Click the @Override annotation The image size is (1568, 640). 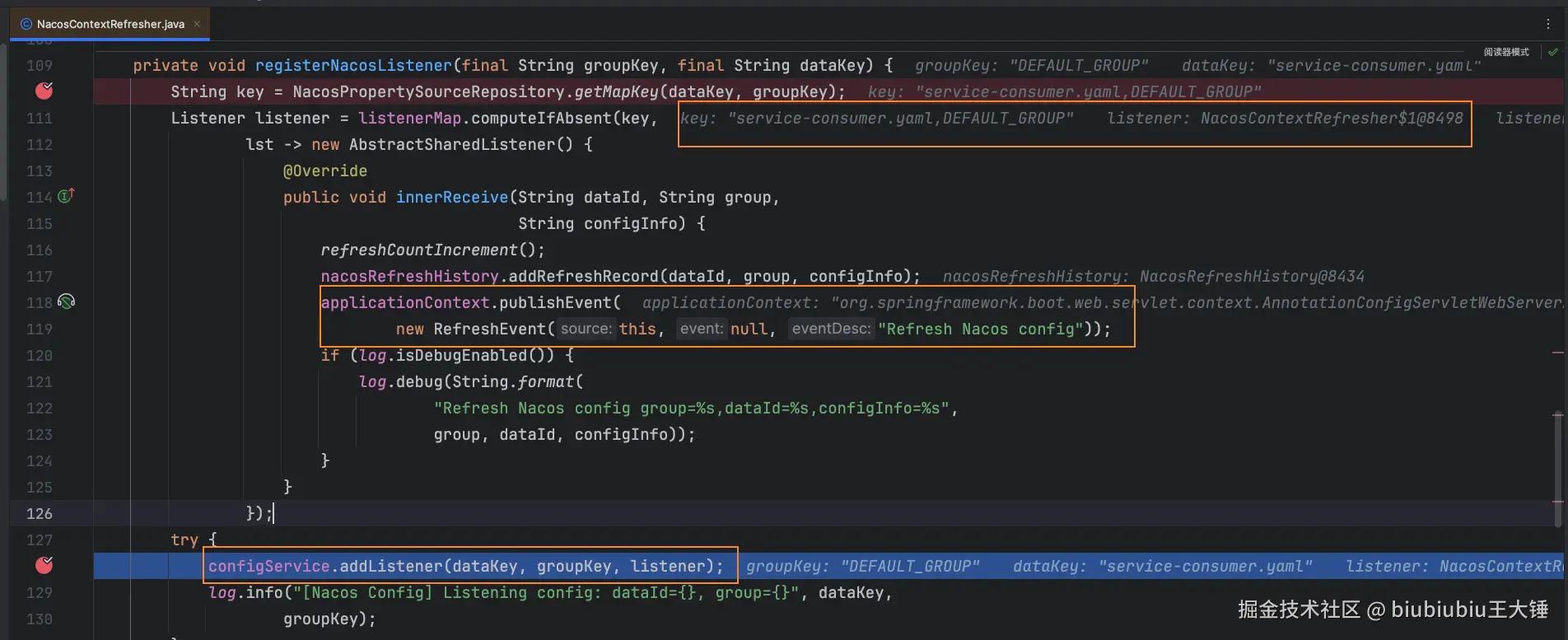point(325,171)
